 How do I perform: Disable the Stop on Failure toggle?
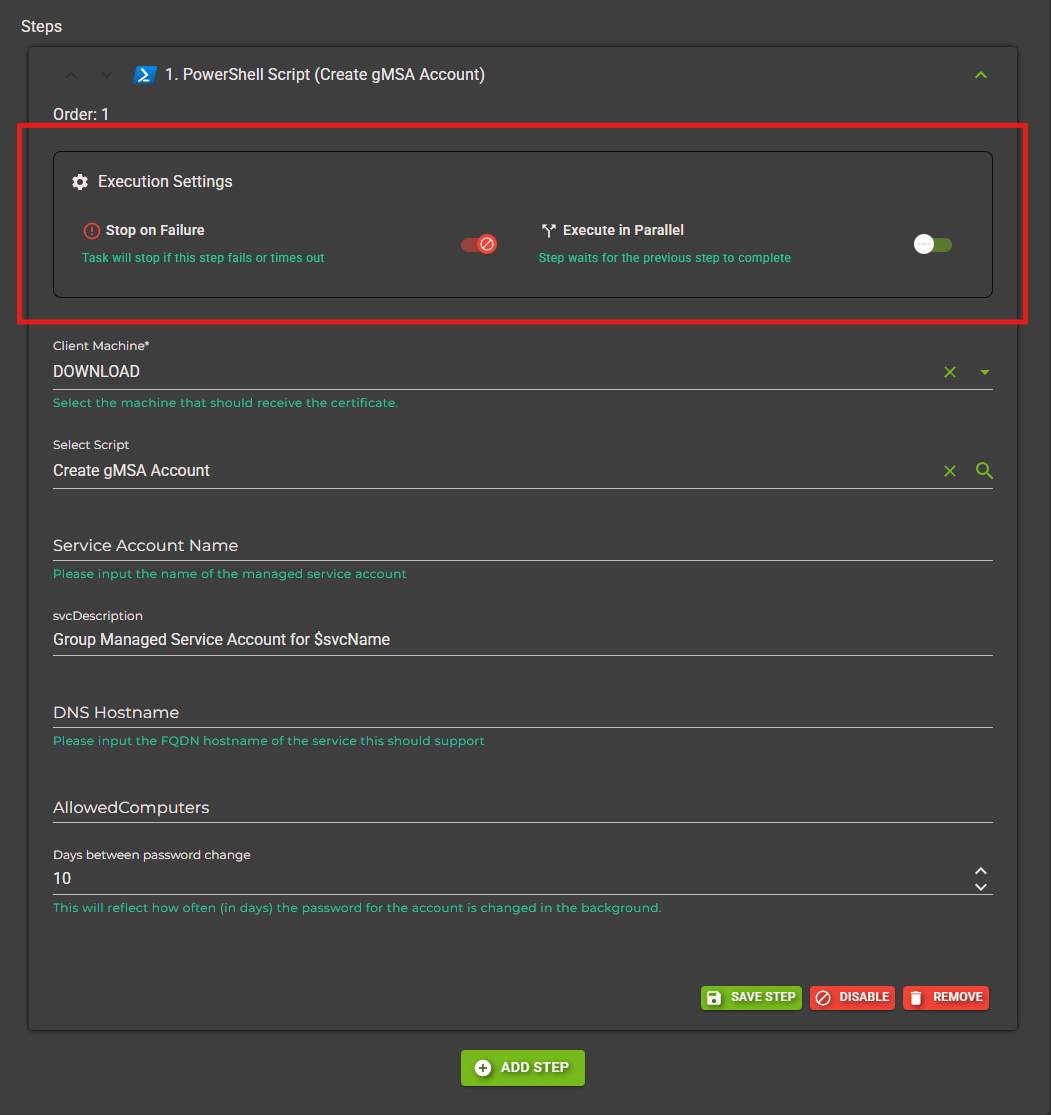point(478,243)
